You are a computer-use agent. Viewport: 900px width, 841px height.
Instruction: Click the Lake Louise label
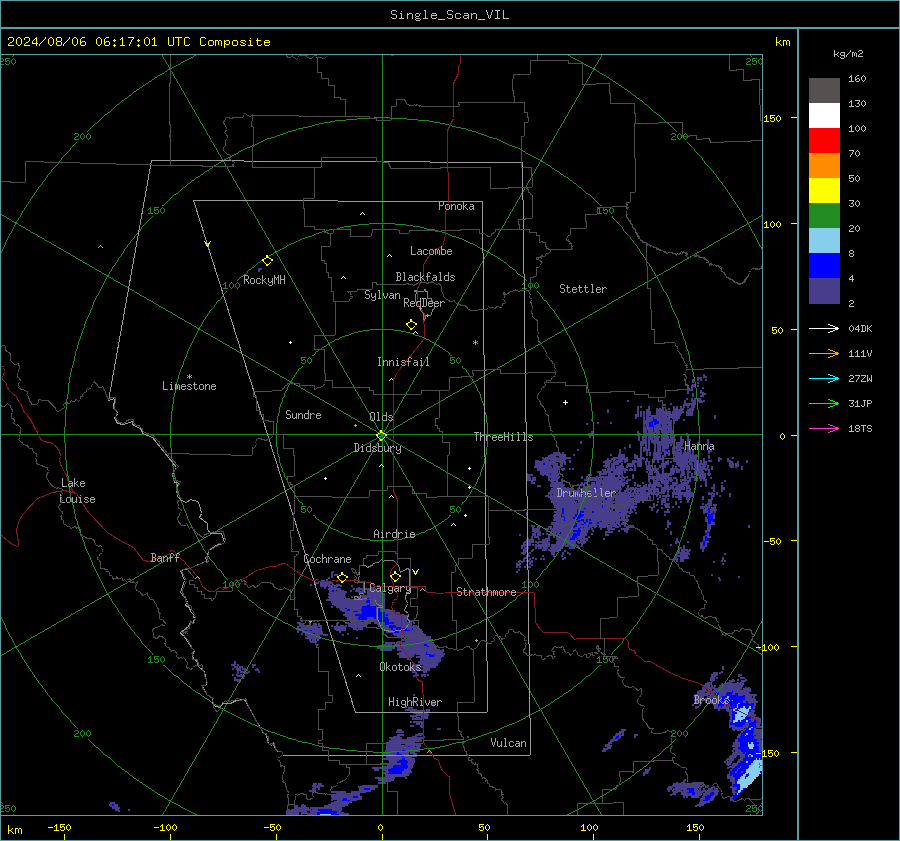point(77,491)
